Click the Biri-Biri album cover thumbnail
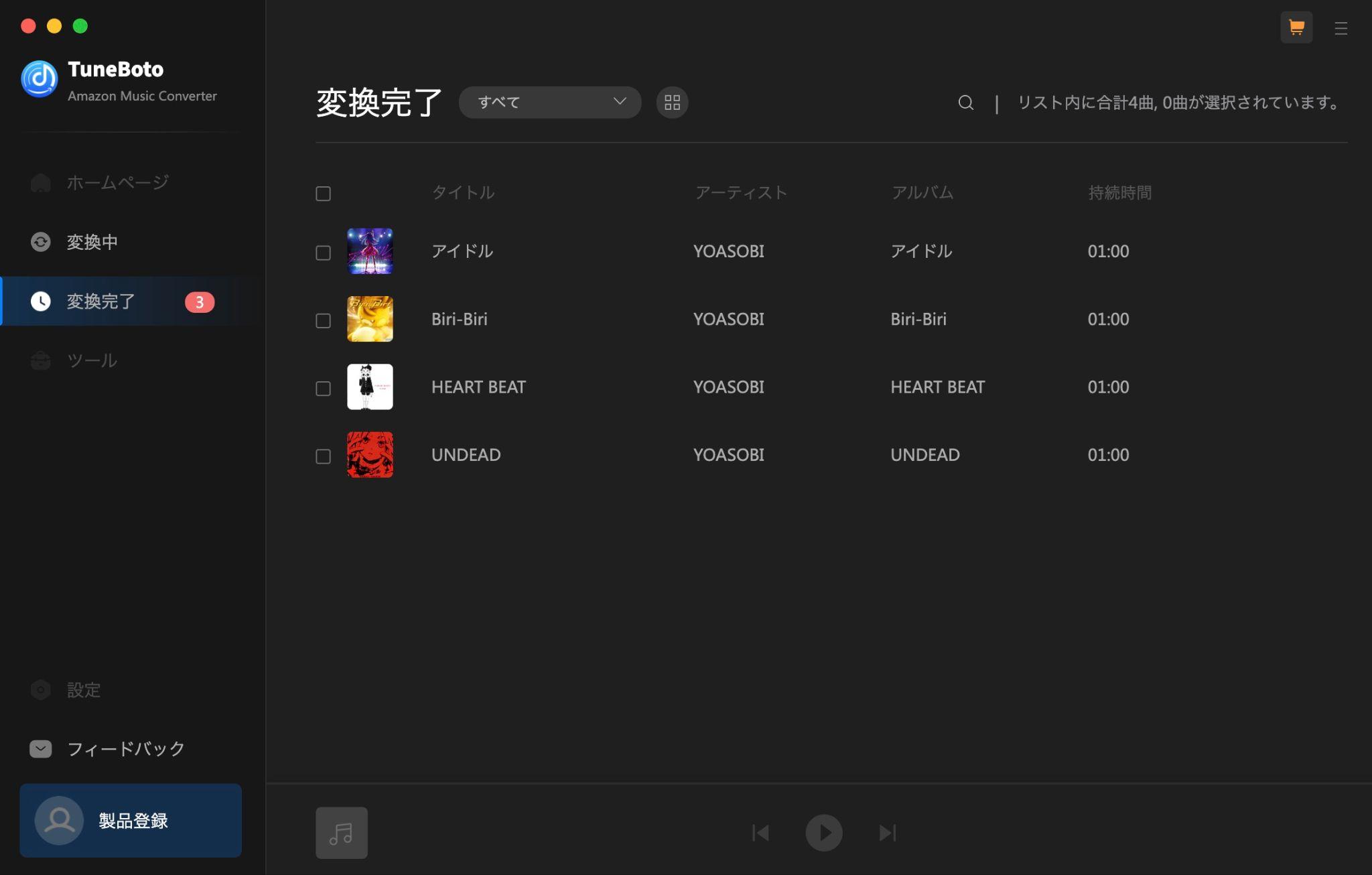Screen dimensions: 1372x875 [x=370, y=319]
